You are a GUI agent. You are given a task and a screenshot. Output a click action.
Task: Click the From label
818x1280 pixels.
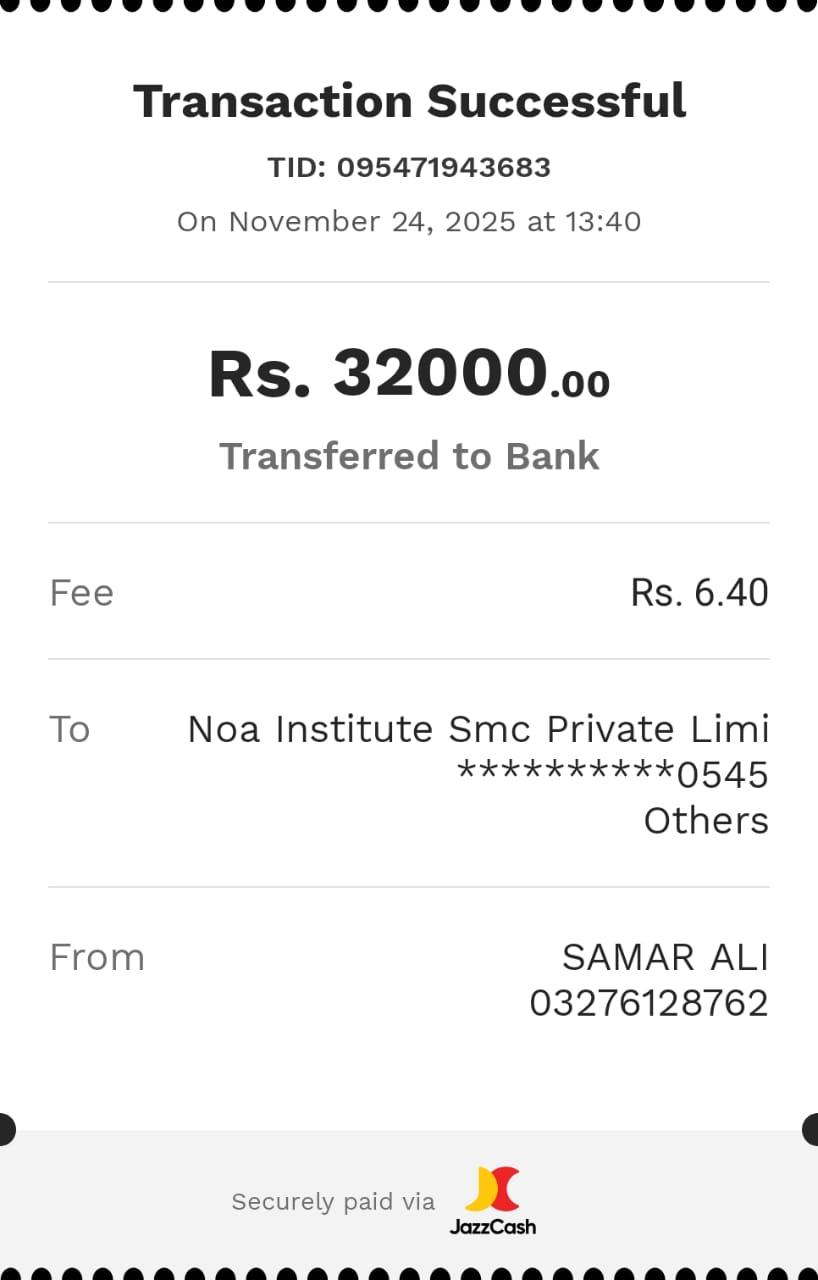pyautogui.click(x=97, y=957)
